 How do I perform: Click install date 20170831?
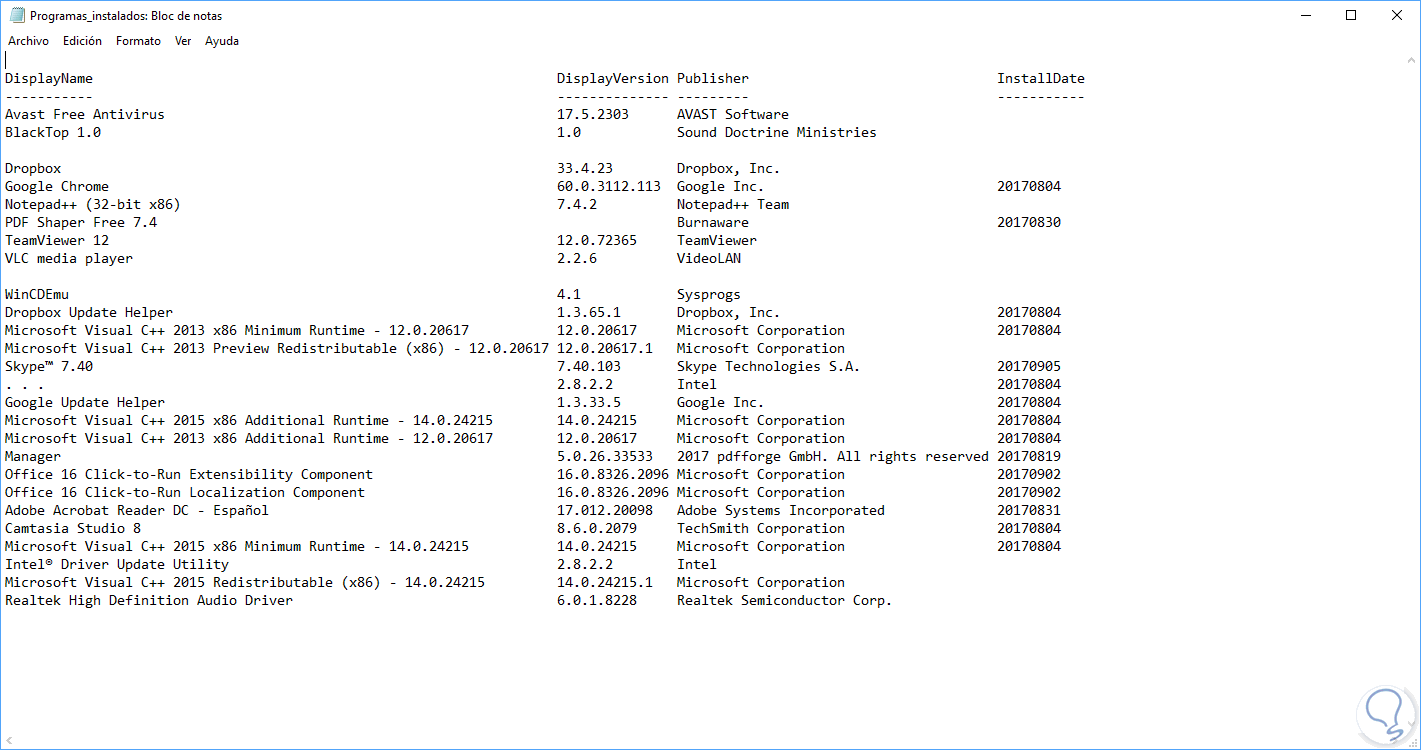(1029, 510)
